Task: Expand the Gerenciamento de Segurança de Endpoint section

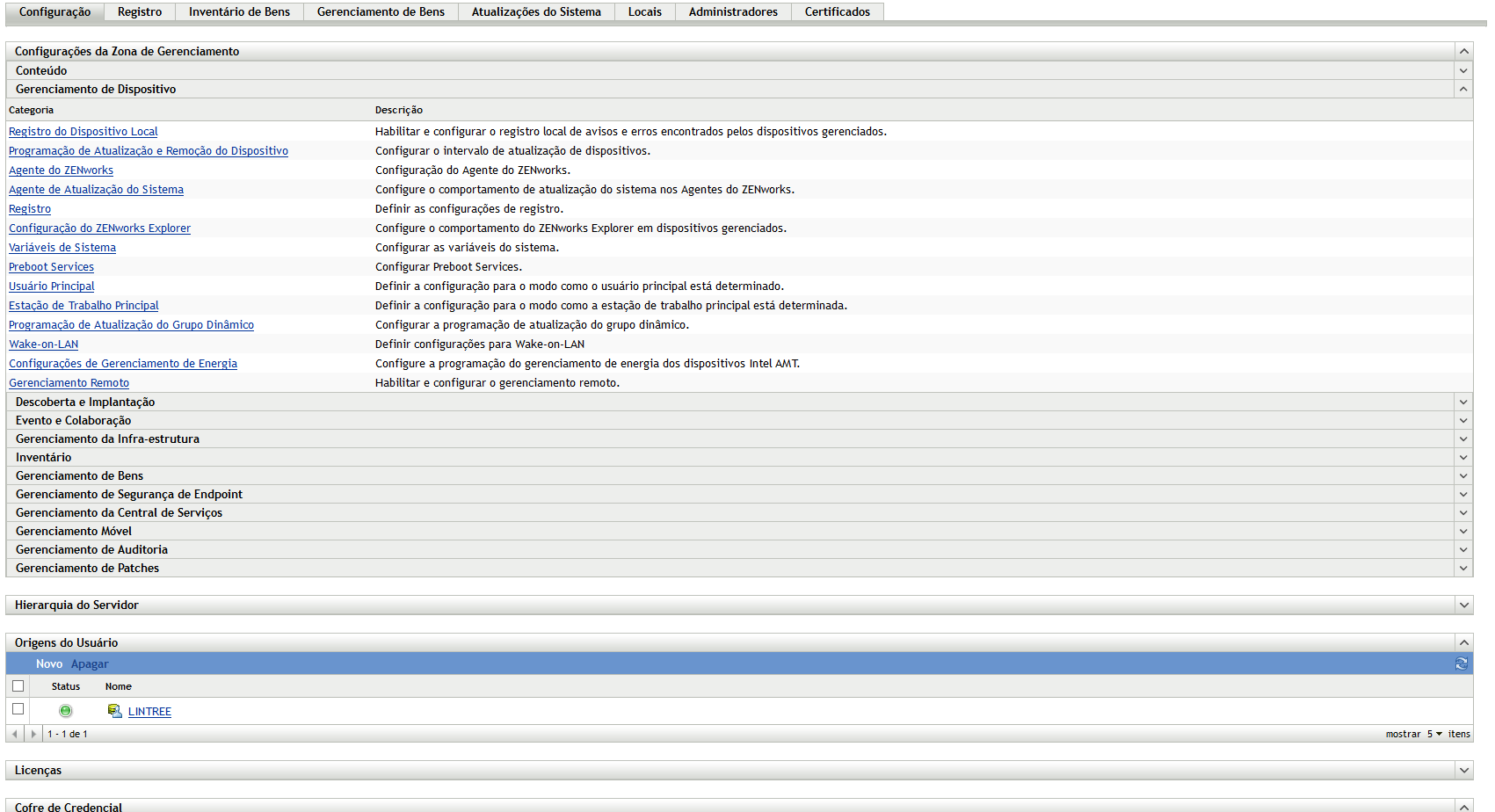Action: pyautogui.click(x=1463, y=495)
